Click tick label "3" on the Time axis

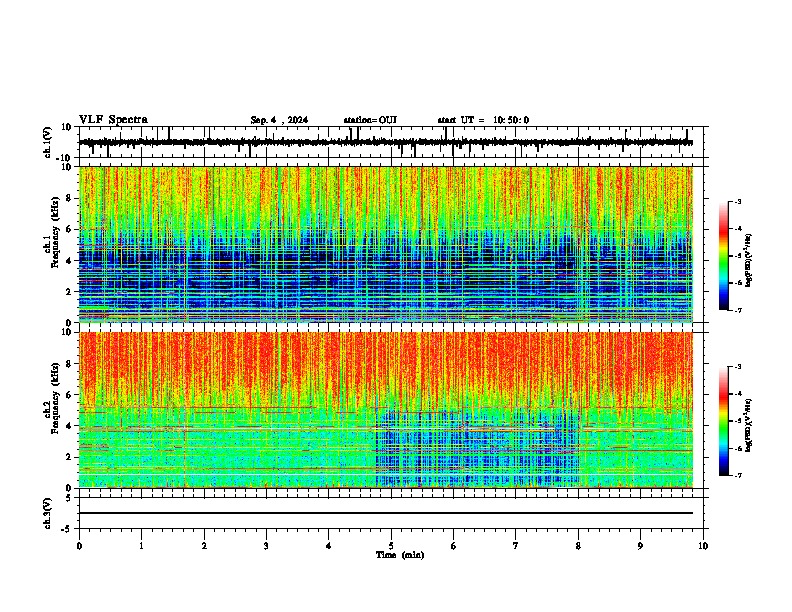[266, 546]
